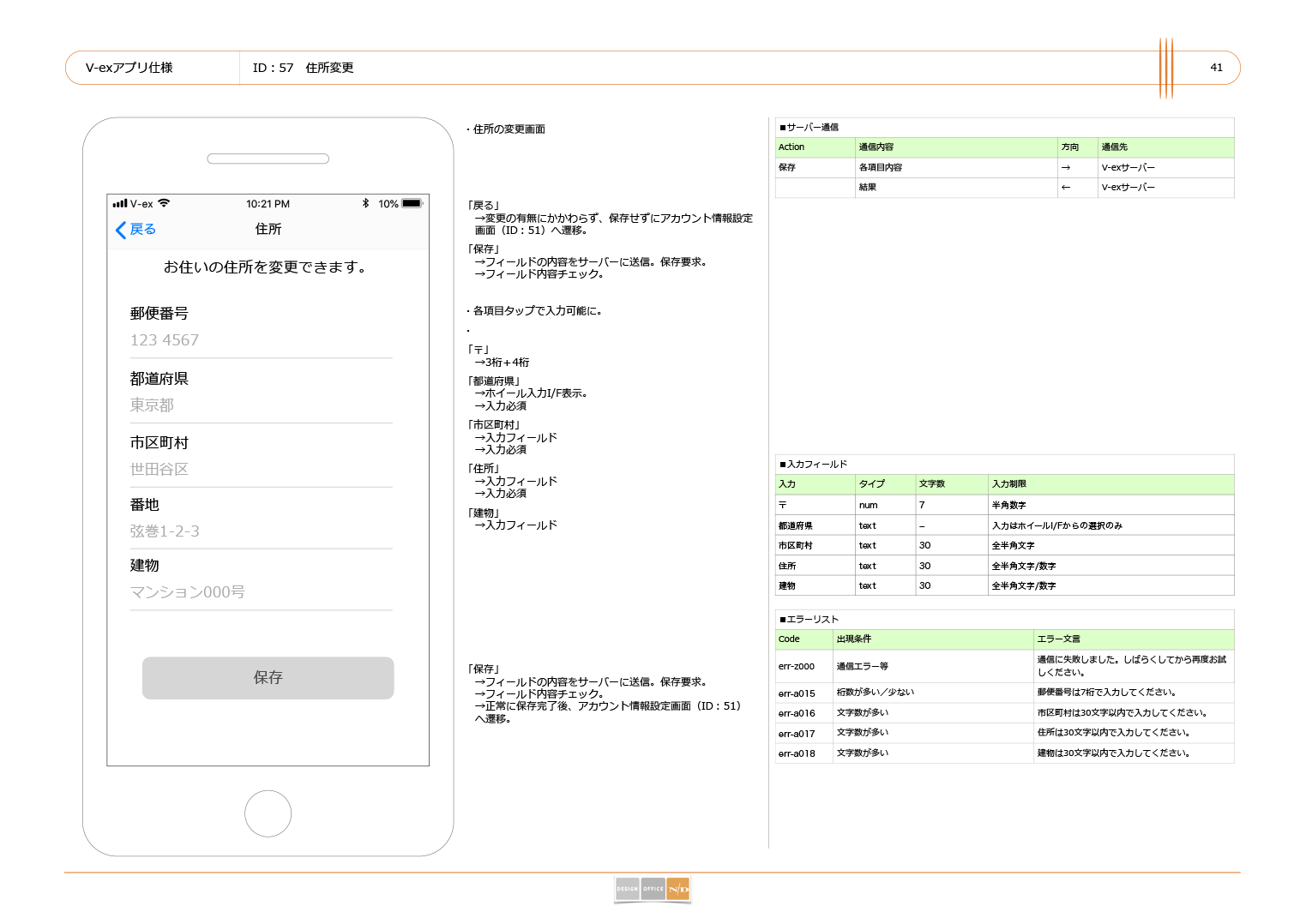Image resolution: width=1306 pixels, height=924 pixels.
Task: Click page number 41 in header
Action: pos(1216,68)
